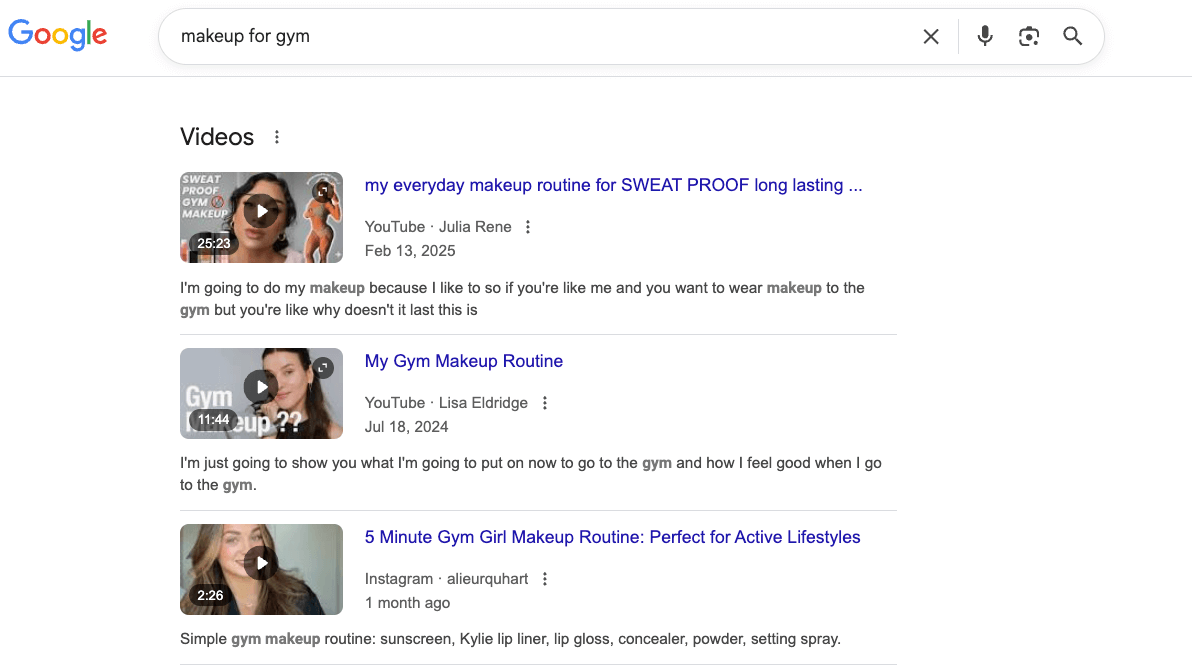Open Google Lens image search
The height and width of the screenshot is (671, 1192).
point(1028,36)
